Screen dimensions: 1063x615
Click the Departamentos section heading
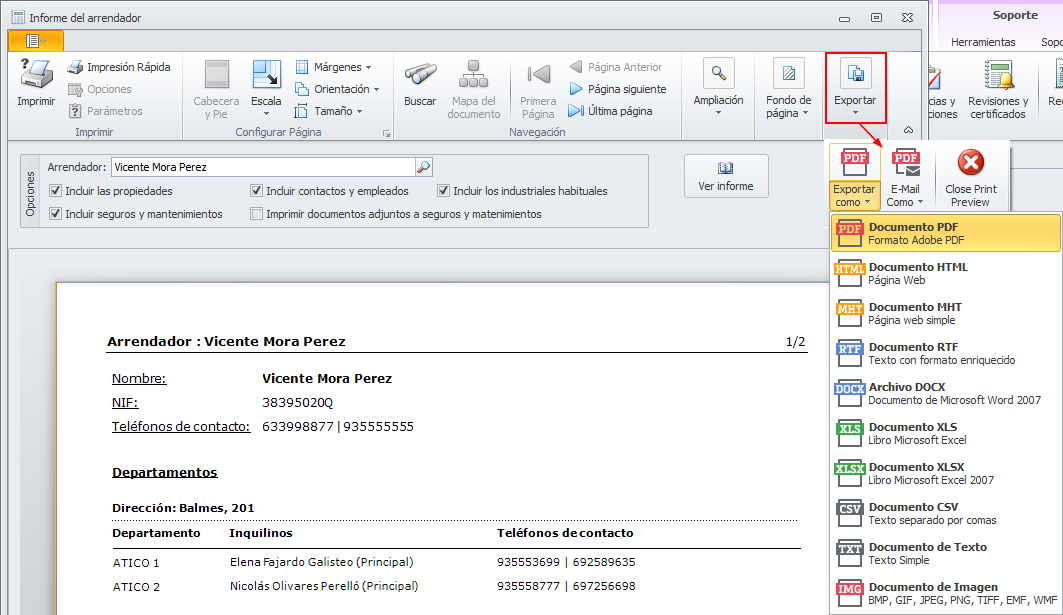click(165, 473)
